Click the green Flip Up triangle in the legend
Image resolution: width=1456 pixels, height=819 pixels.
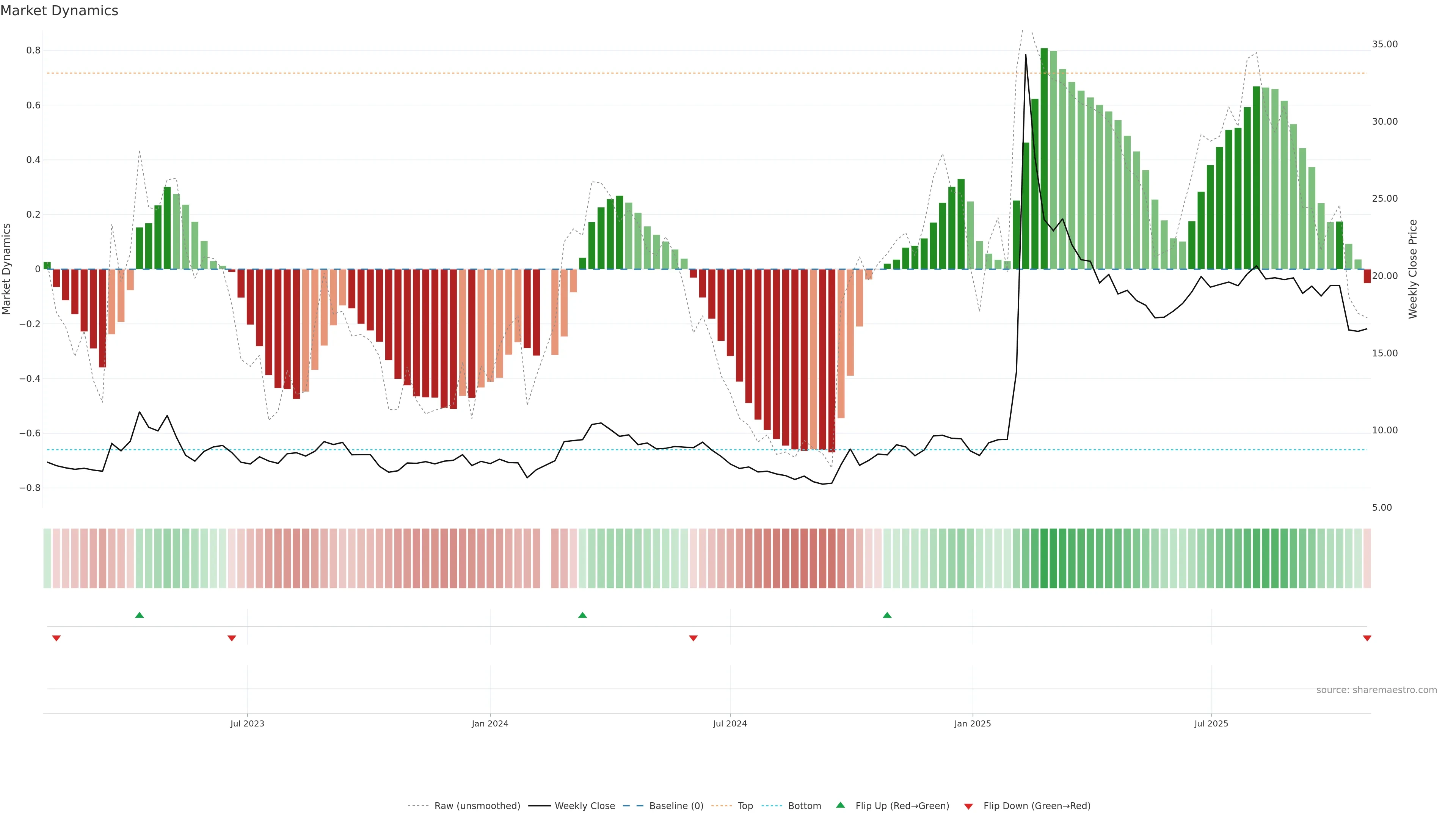point(841,805)
